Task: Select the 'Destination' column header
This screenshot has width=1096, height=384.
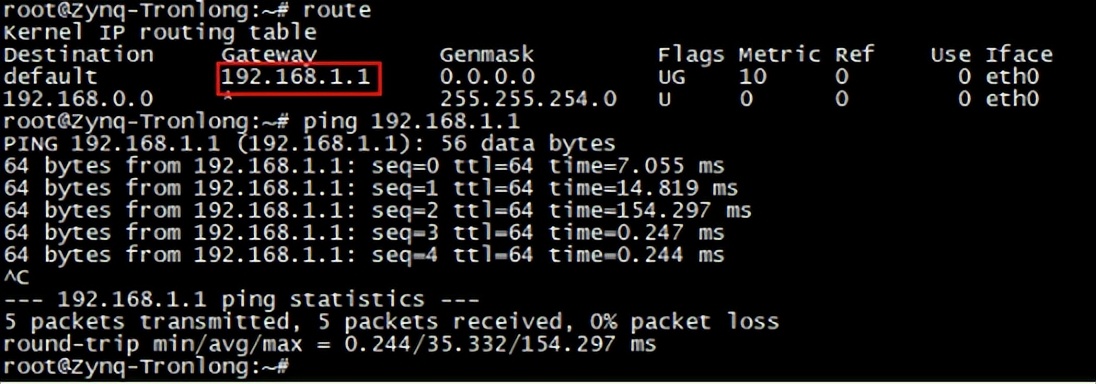Action: tap(79, 55)
